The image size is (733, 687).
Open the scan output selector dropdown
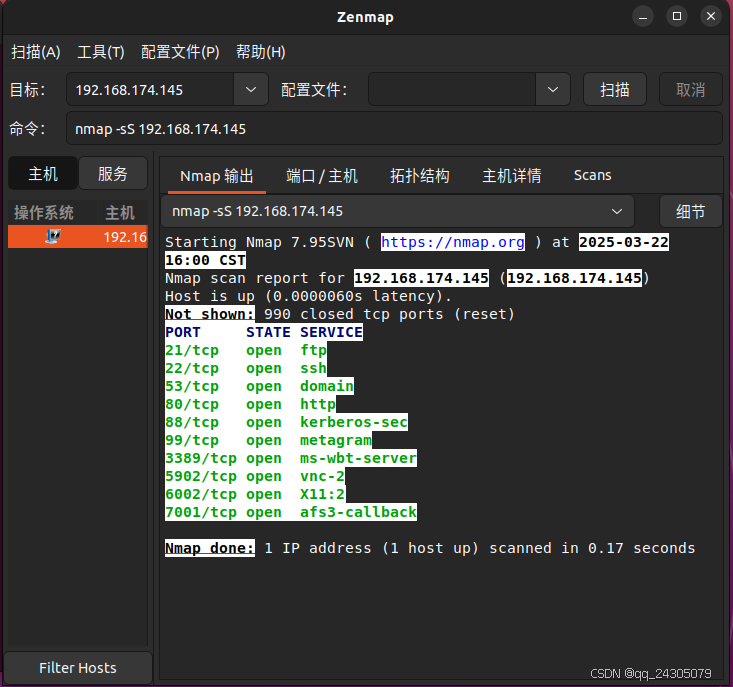(397, 211)
